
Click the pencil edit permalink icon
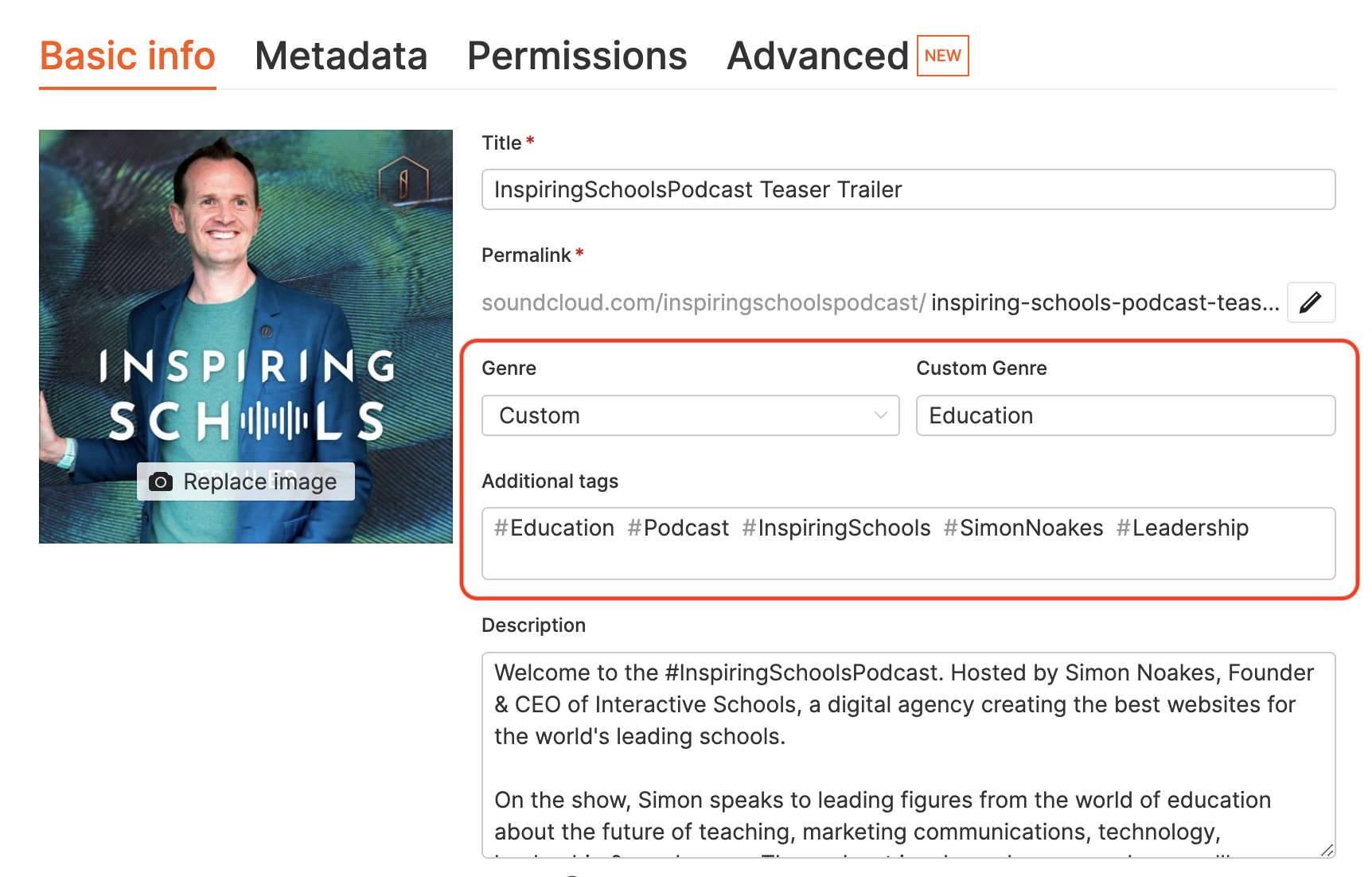click(x=1310, y=302)
